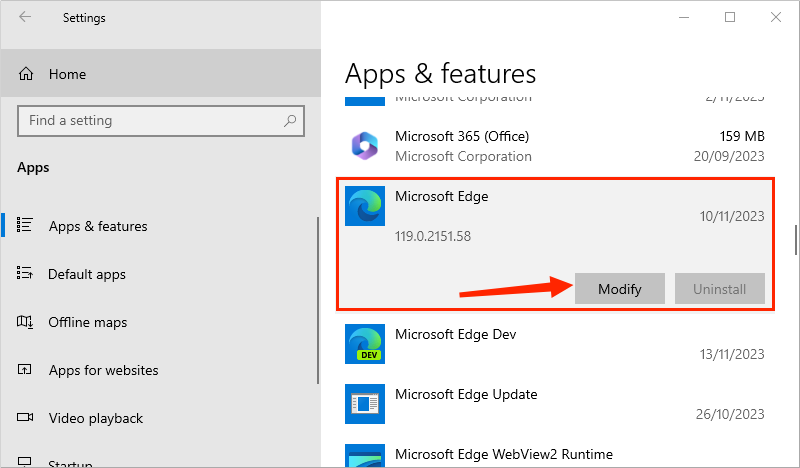
Task: Click the greyed Uninstall button
Action: pyautogui.click(x=719, y=289)
